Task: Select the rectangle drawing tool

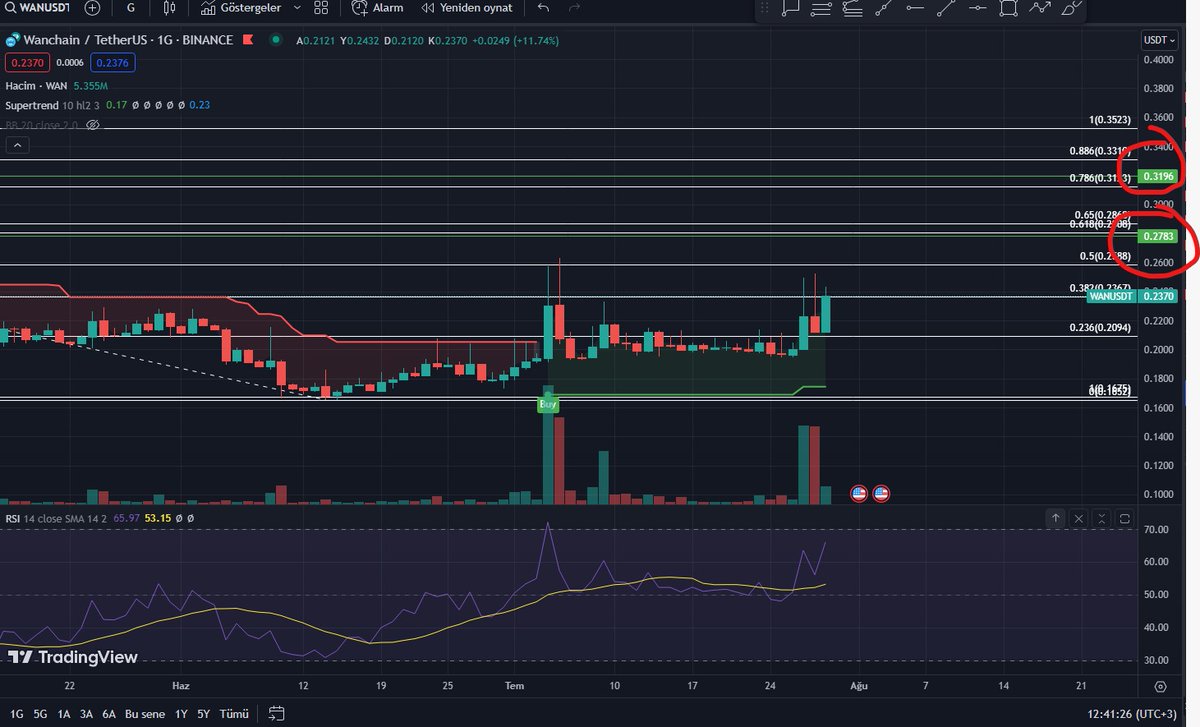Action: tap(1009, 8)
